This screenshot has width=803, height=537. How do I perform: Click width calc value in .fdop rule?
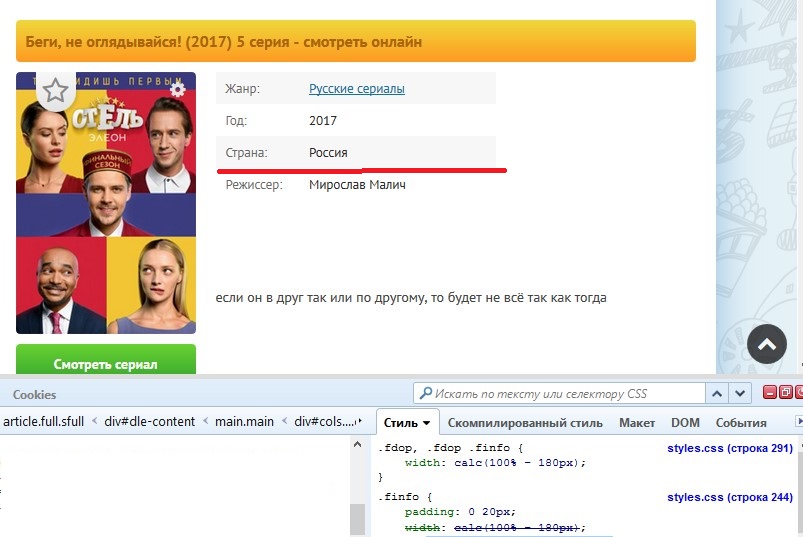click(519, 463)
